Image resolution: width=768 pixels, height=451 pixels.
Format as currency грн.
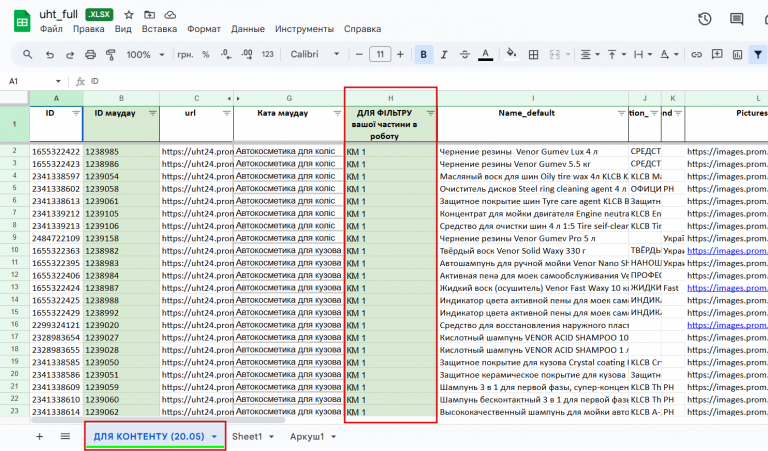tap(185, 54)
